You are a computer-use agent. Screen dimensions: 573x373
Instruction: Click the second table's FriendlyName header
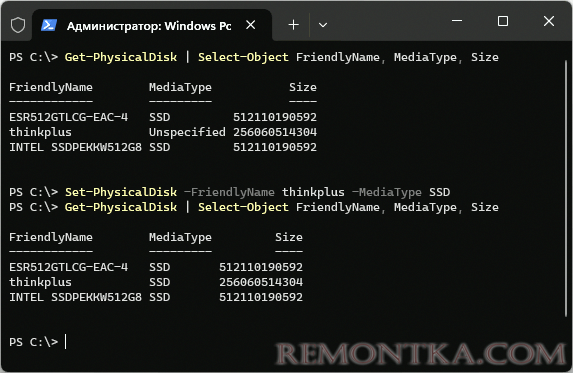coord(51,237)
